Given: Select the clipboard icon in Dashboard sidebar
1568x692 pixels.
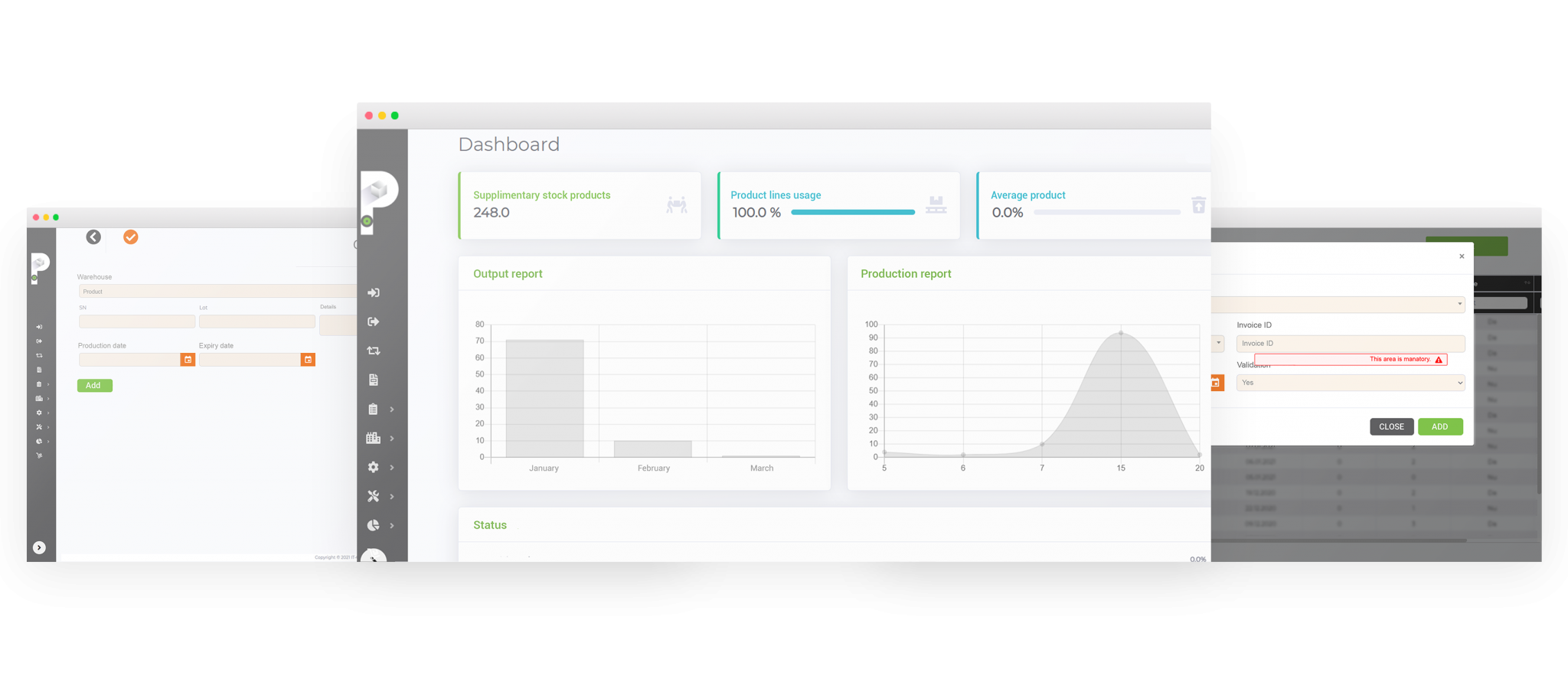Looking at the screenshot, I should (x=374, y=409).
